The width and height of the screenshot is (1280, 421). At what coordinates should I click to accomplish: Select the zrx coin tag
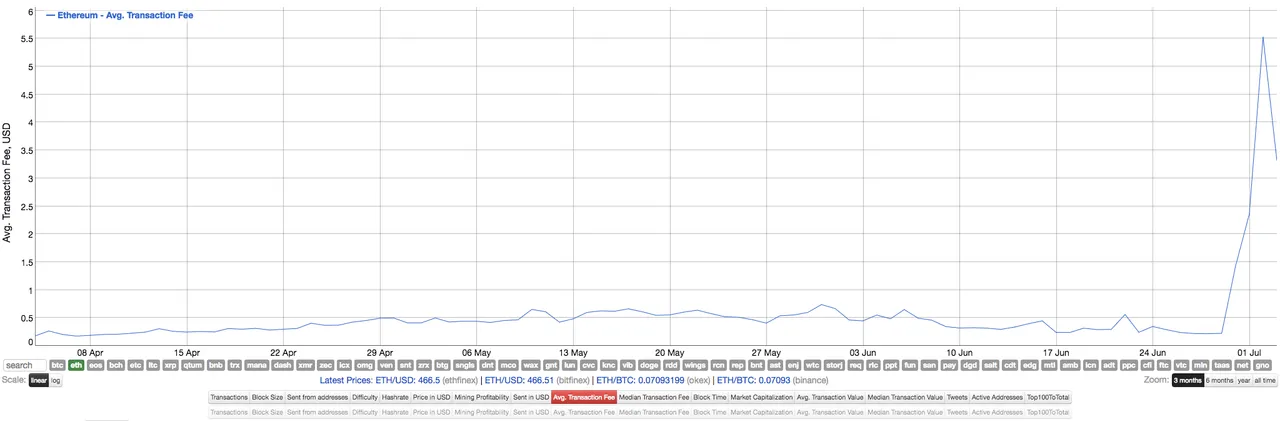tap(424, 365)
